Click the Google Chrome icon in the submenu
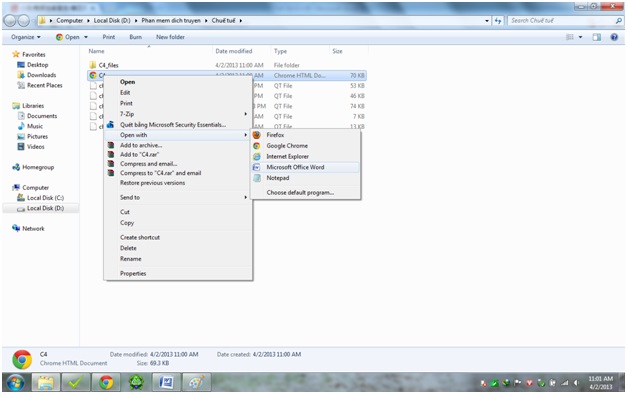 pyautogui.click(x=257, y=146)
